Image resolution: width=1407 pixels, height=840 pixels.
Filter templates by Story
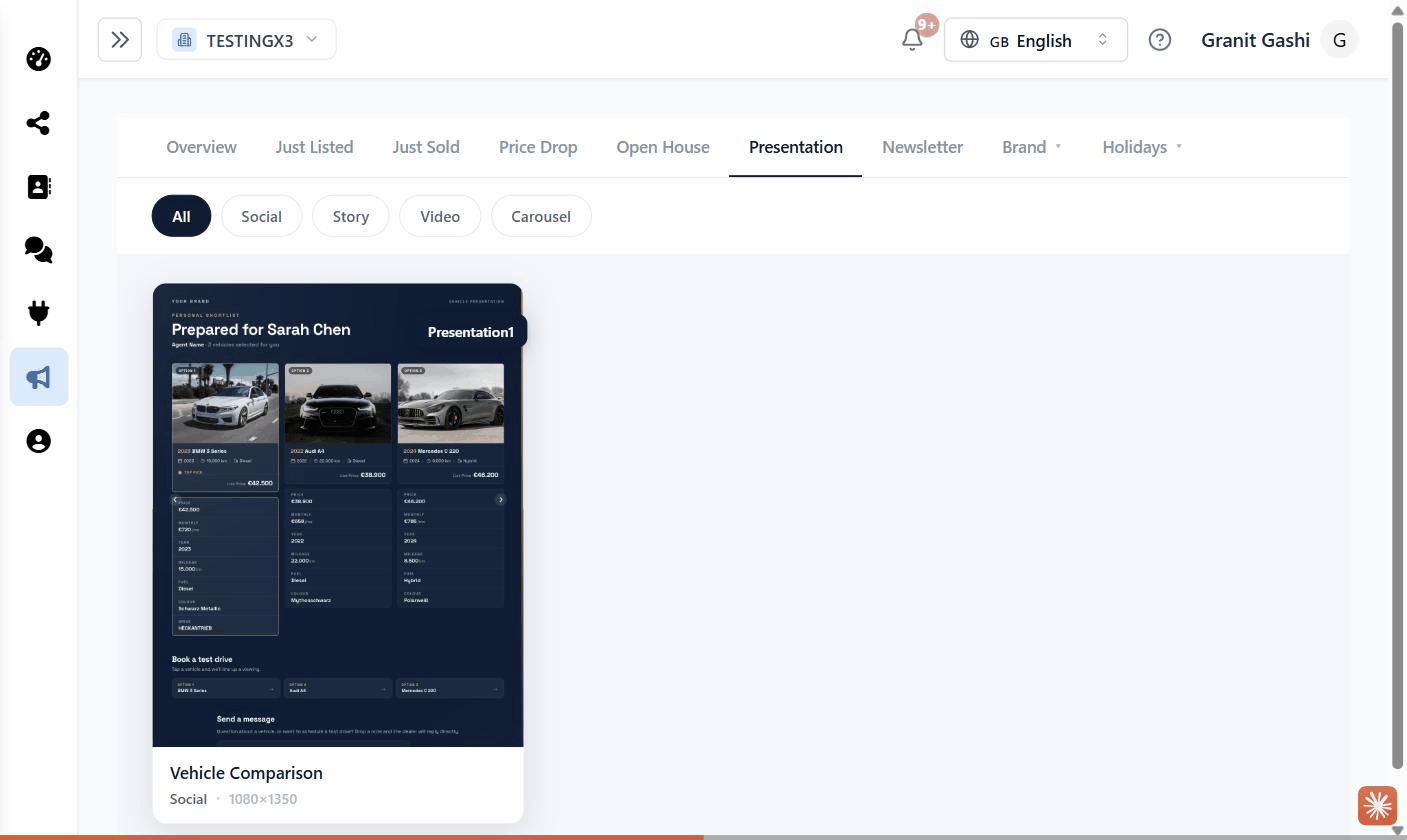pyautogui.click(x=350, y=216)
